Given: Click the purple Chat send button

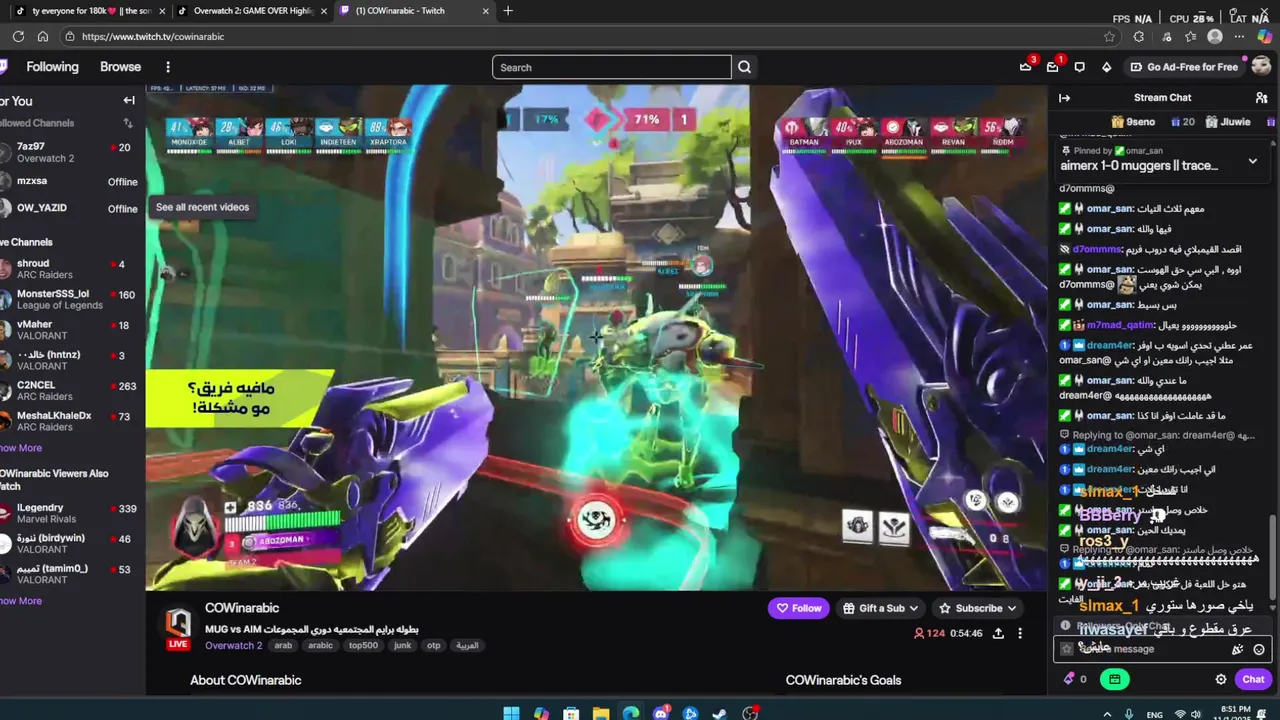Looking at the screenshot, I should 1253,679.
